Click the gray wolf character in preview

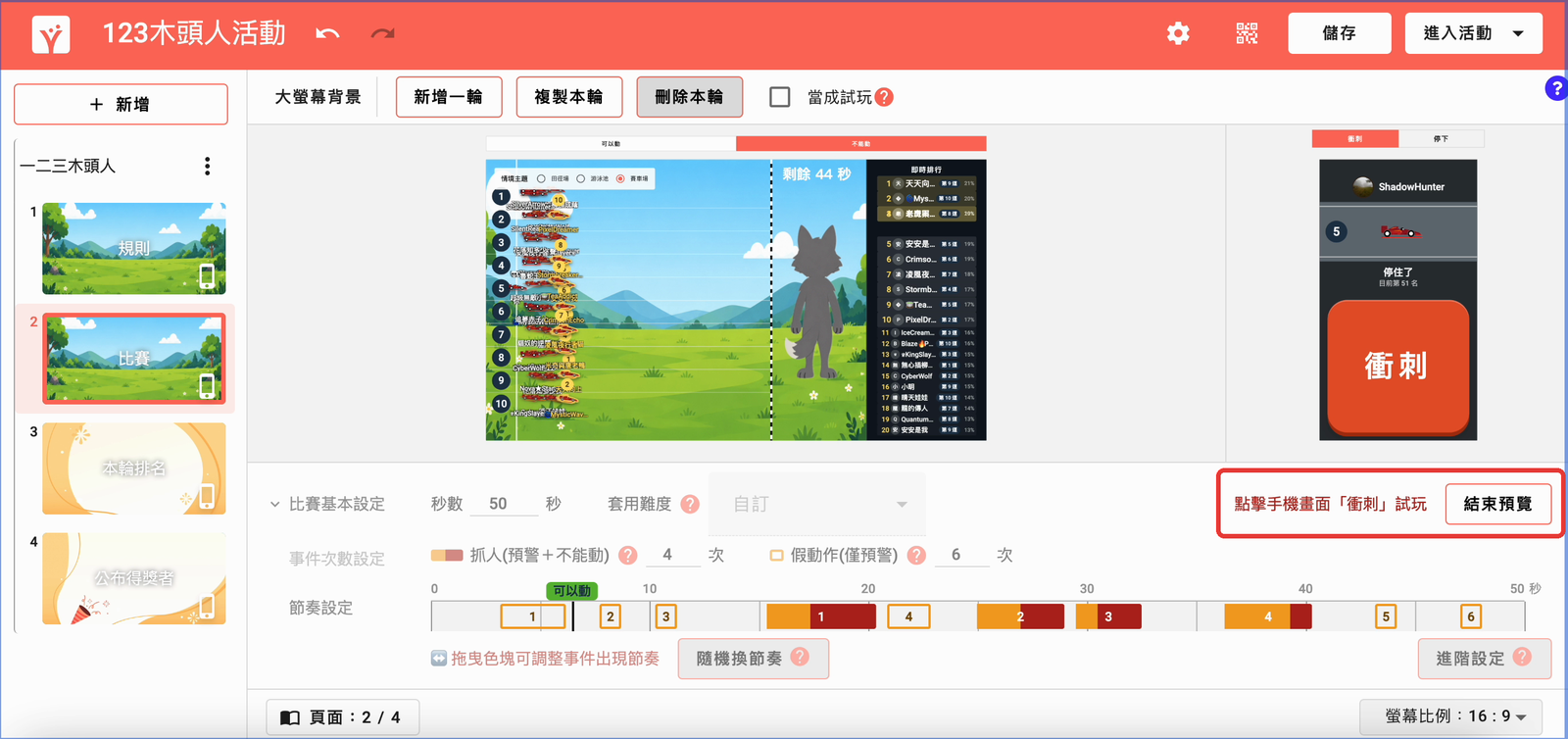point(816,302)
